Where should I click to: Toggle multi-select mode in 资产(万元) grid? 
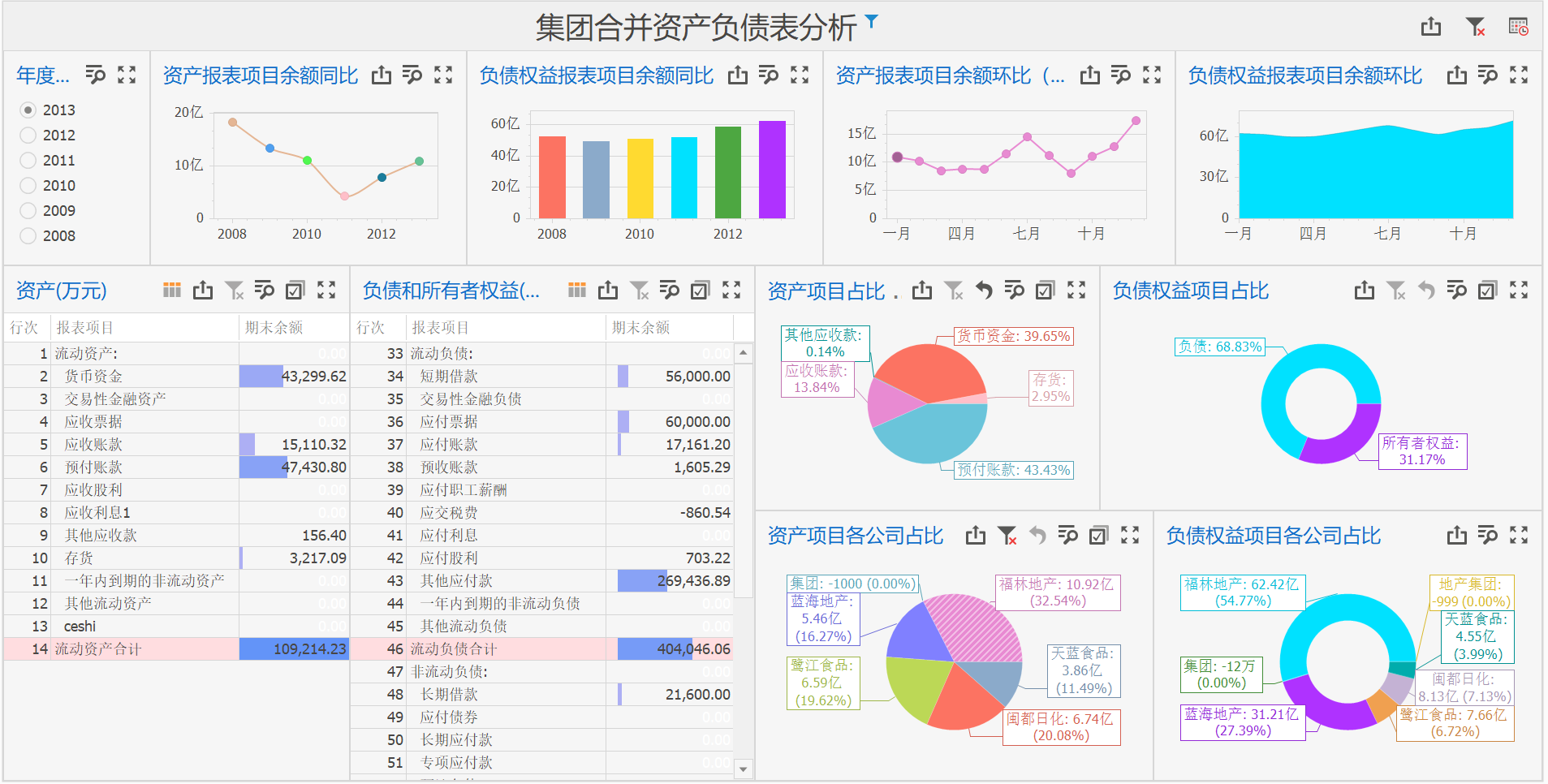[x=295, y=290]
